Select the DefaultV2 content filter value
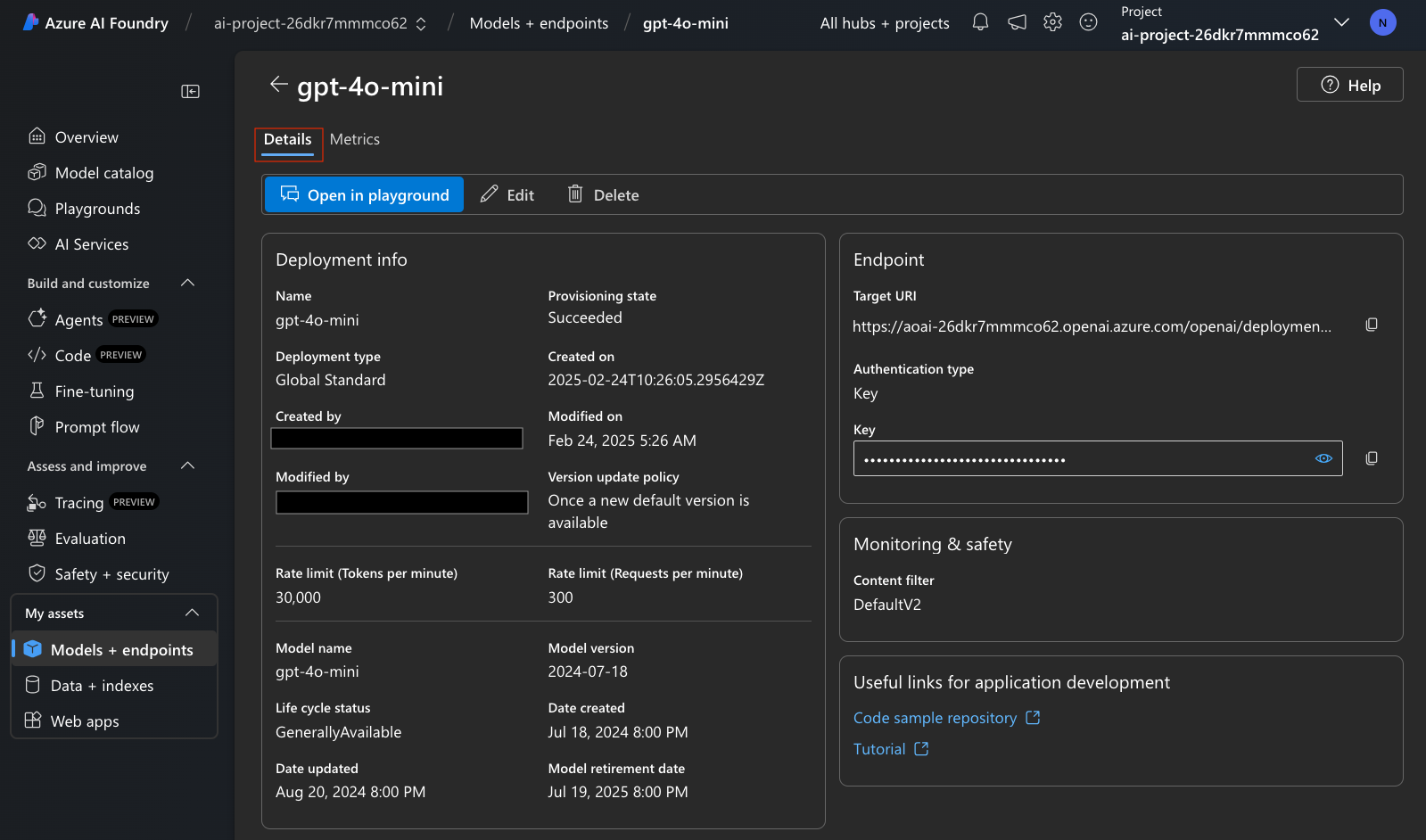Image resolution: width=1426 pixels, height=840 pixels. point(887,605)
